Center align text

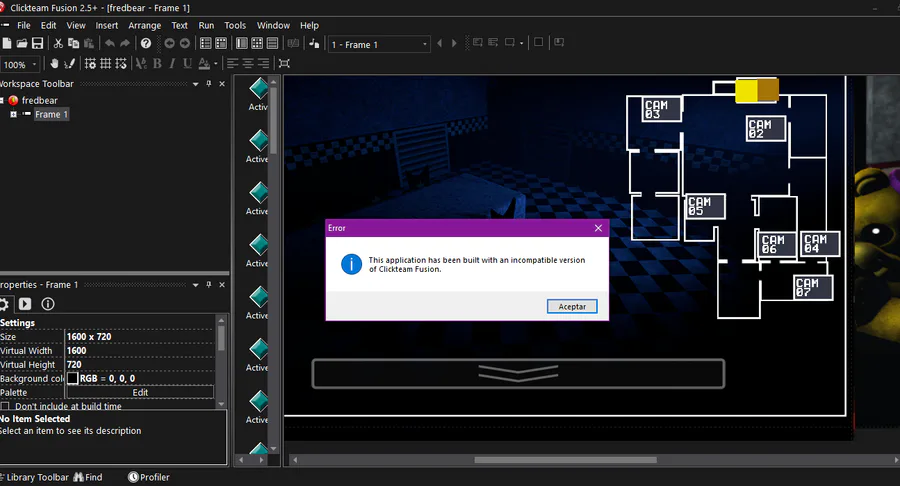(x=248, y=64)
